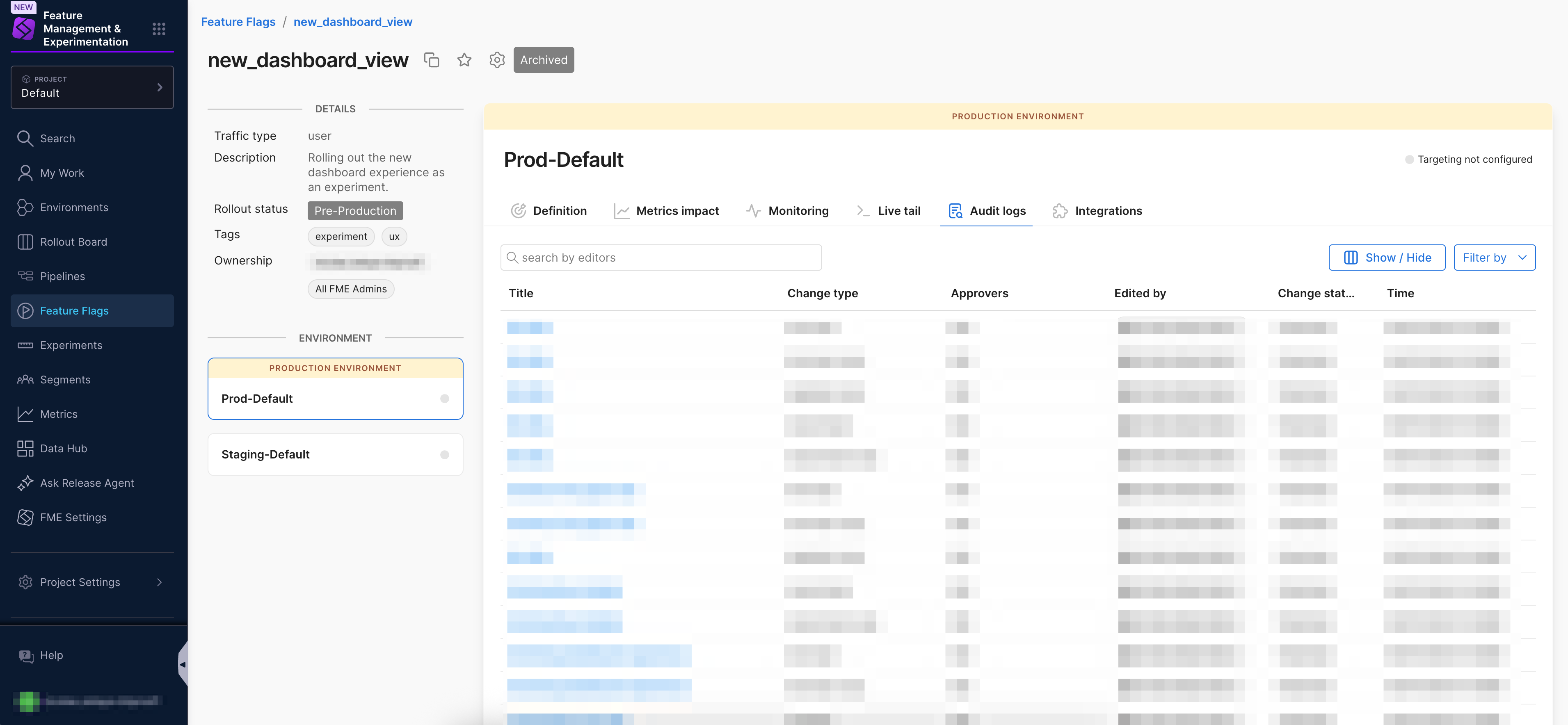Open the app switcher grid icon
Viewport: 1568px width, 725px height.
click(x=159, y=29)
